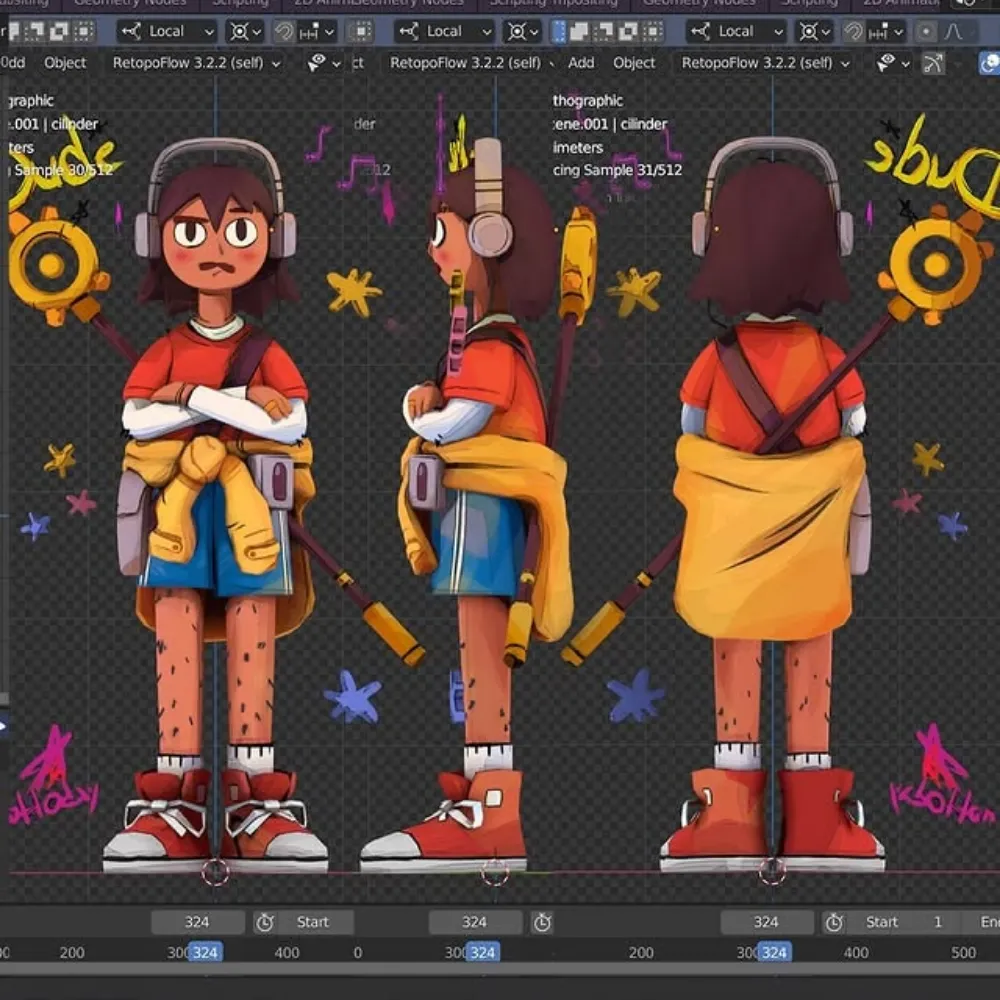The width and height of the screenshot is (1000, 1000).
Task: Expand RetopoFlow 3.2.2 (self) menu in right viewport
Action: 765,63
